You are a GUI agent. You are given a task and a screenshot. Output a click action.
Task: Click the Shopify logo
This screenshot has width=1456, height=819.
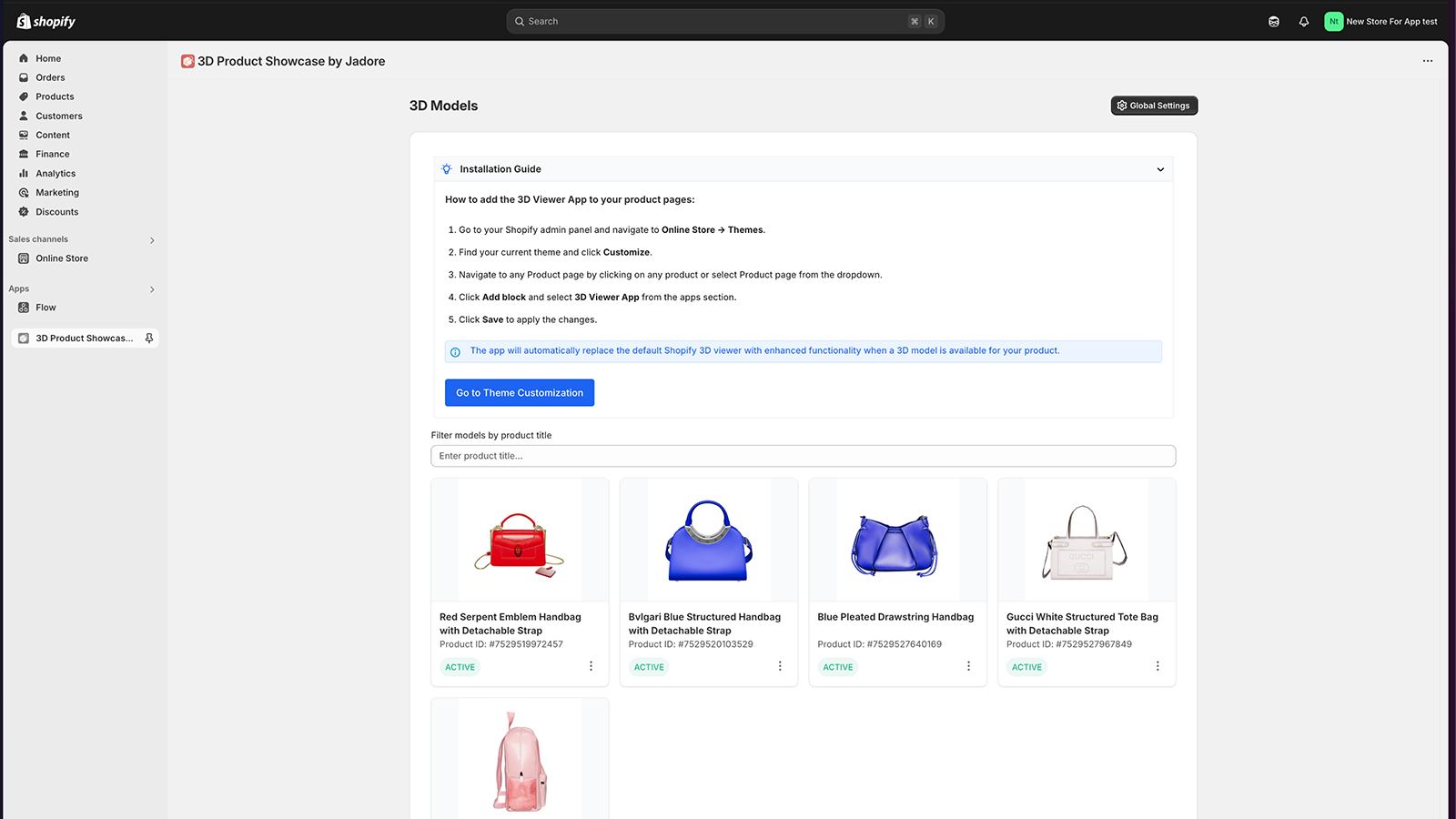[45, 21]
